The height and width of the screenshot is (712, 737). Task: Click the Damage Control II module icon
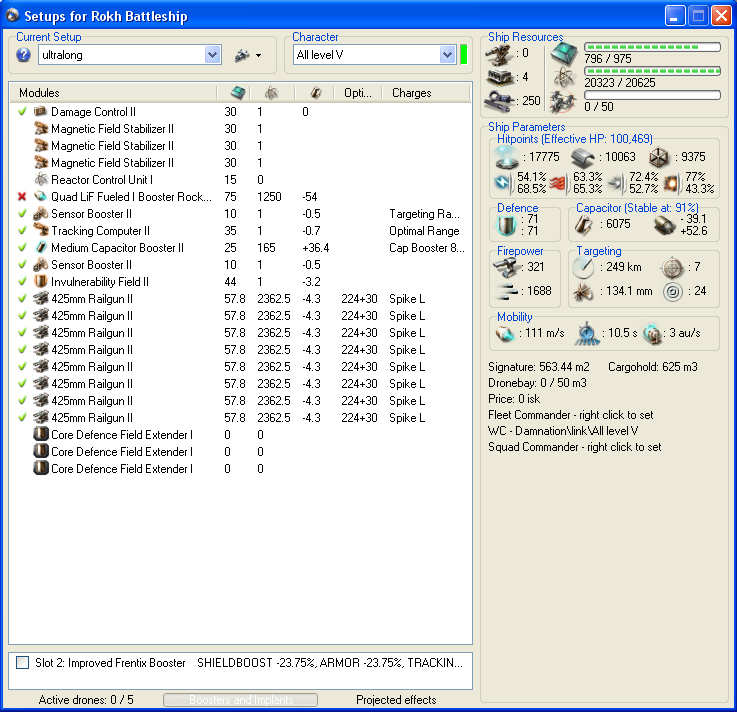pos(41,112)
